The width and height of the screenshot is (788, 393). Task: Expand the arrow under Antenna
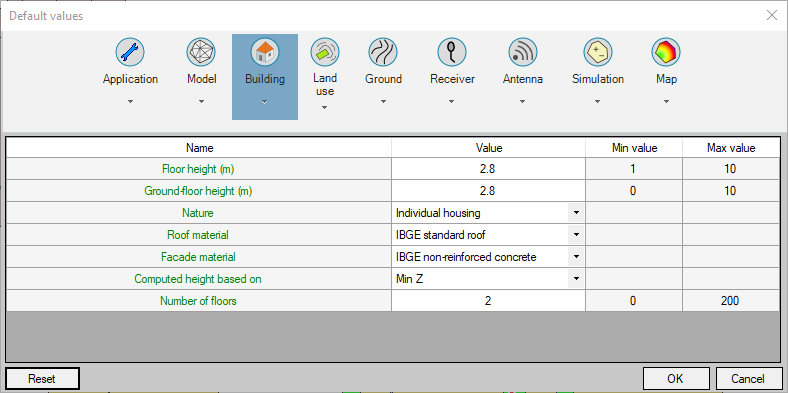point(523,102)
